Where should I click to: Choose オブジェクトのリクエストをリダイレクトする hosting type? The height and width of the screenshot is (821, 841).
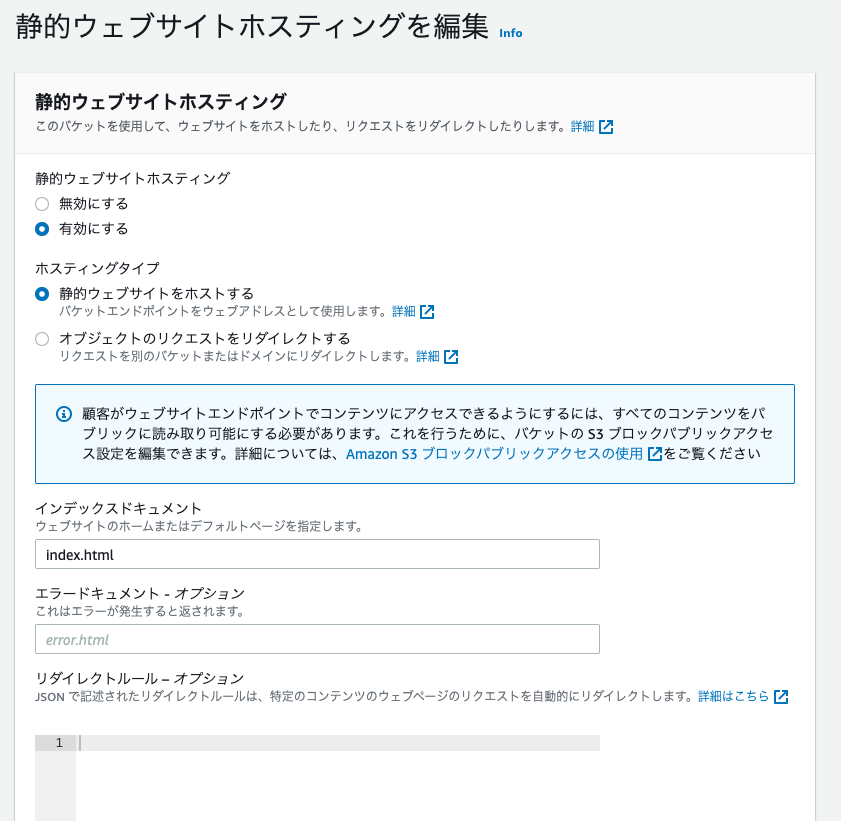point(40,339)
